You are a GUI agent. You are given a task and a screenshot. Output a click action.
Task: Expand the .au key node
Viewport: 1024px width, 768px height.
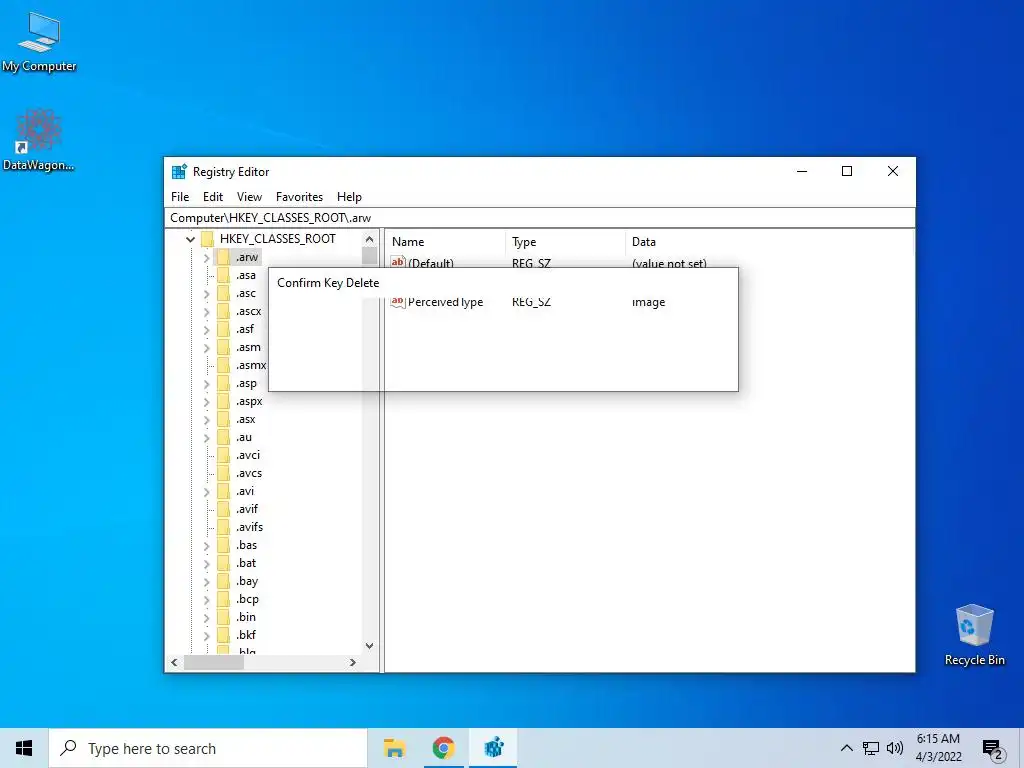206,438
